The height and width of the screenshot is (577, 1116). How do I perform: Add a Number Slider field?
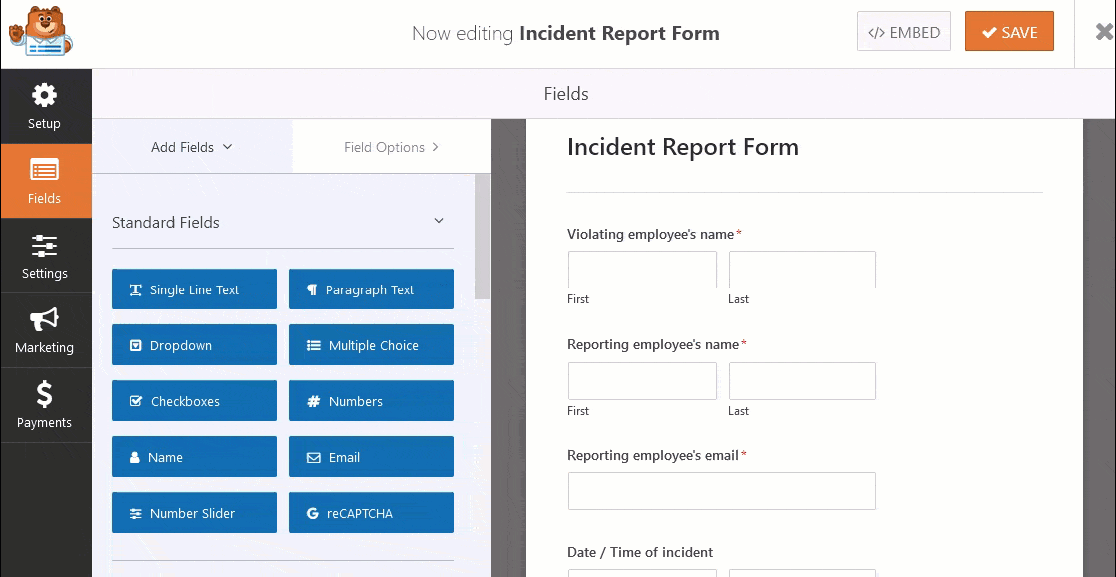[194, 513]
